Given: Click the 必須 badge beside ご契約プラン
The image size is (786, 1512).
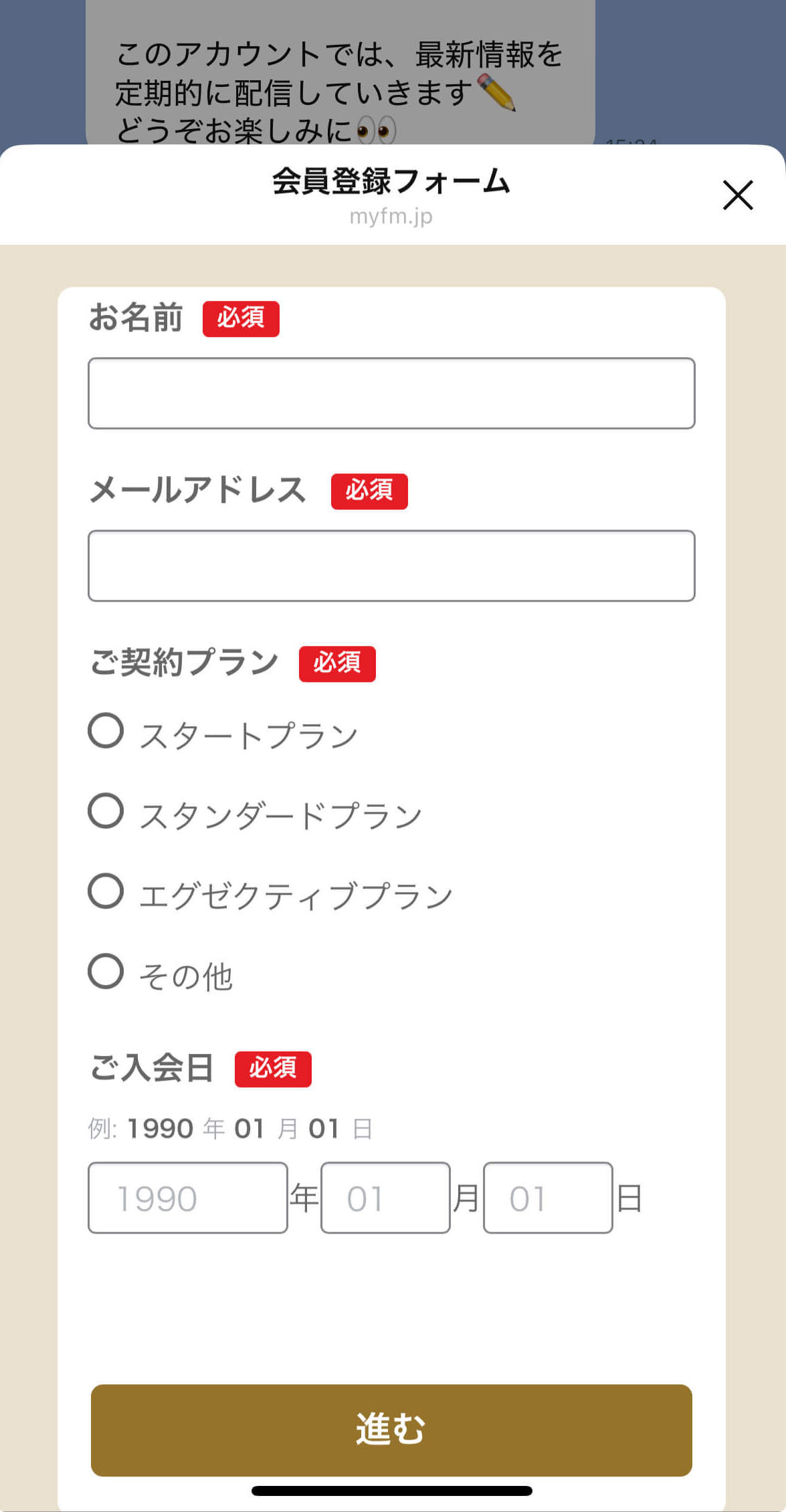Looking at the screenshot, I should tap(337, 663).
